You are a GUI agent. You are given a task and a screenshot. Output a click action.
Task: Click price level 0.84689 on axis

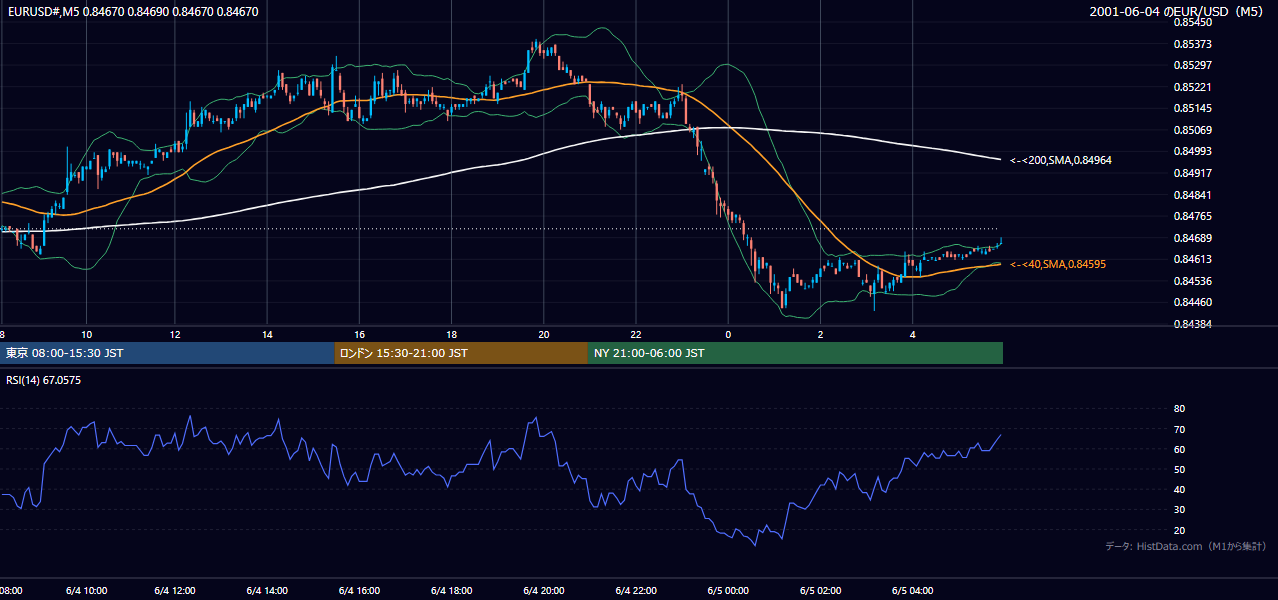click(x=1192, y=238)
